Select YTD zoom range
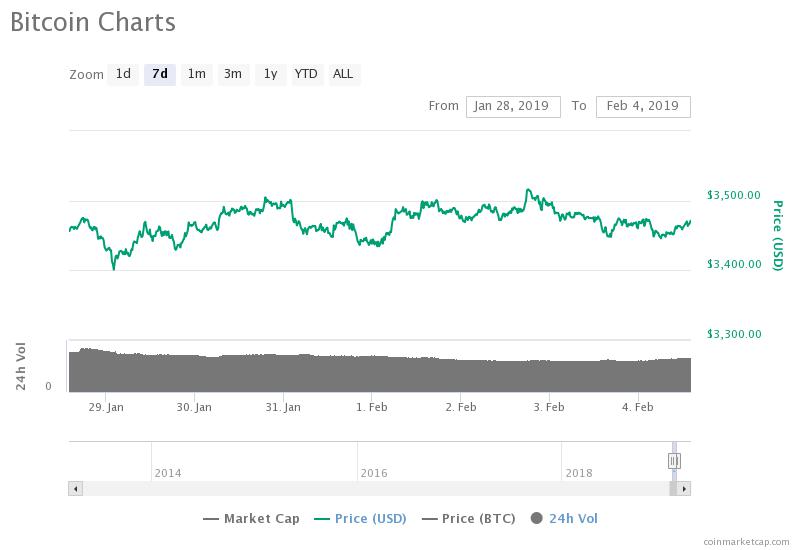The image size is (800, 550). pyautogui.click(x=306, y=74)
